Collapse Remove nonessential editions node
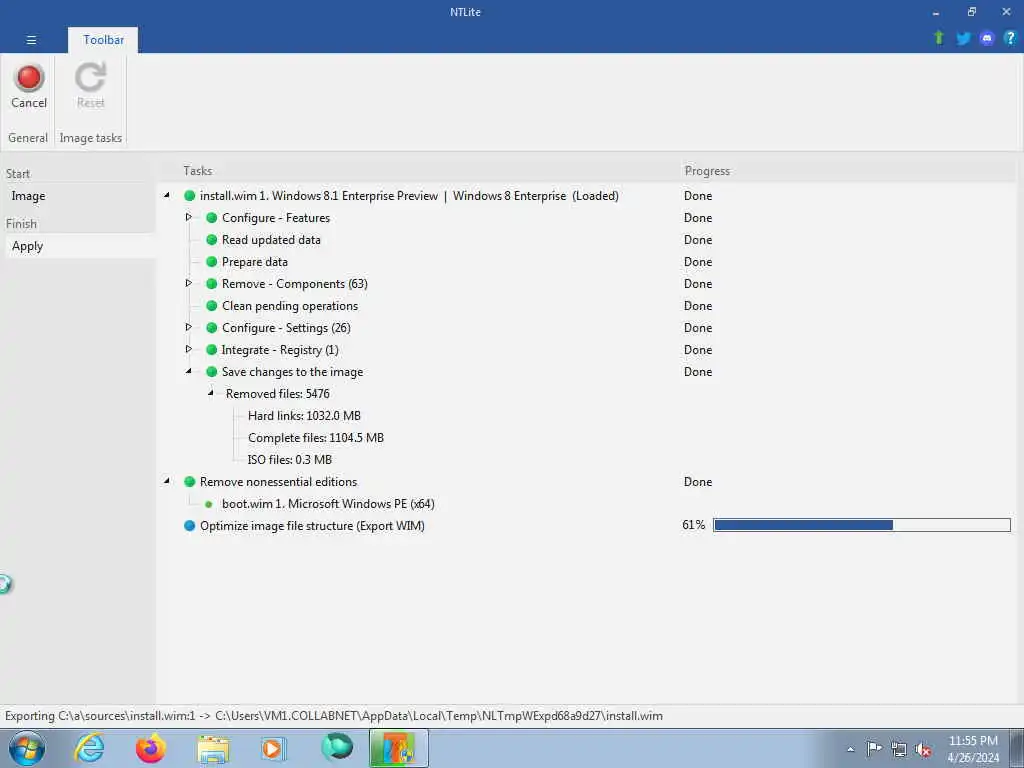Viewport: 1024px width, 768px height. point(167,481)
